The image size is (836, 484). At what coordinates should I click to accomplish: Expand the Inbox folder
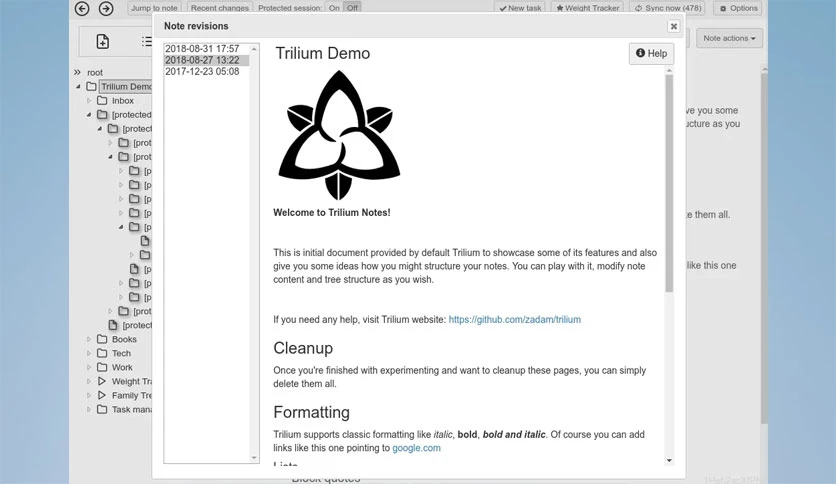pos(89,101)
